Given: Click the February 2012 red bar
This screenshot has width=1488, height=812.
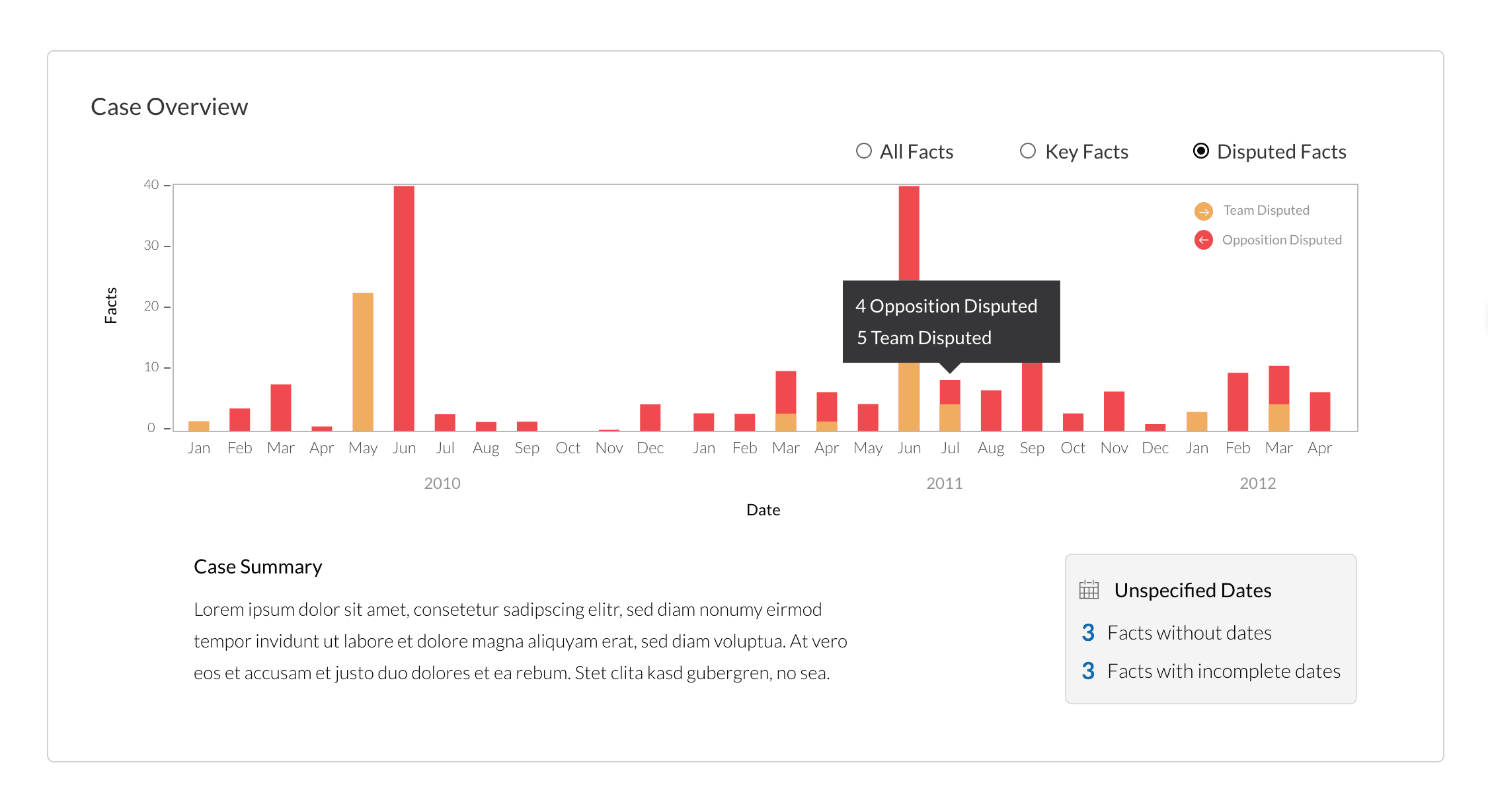Looking at the screenshot, I should [1237, 402].
